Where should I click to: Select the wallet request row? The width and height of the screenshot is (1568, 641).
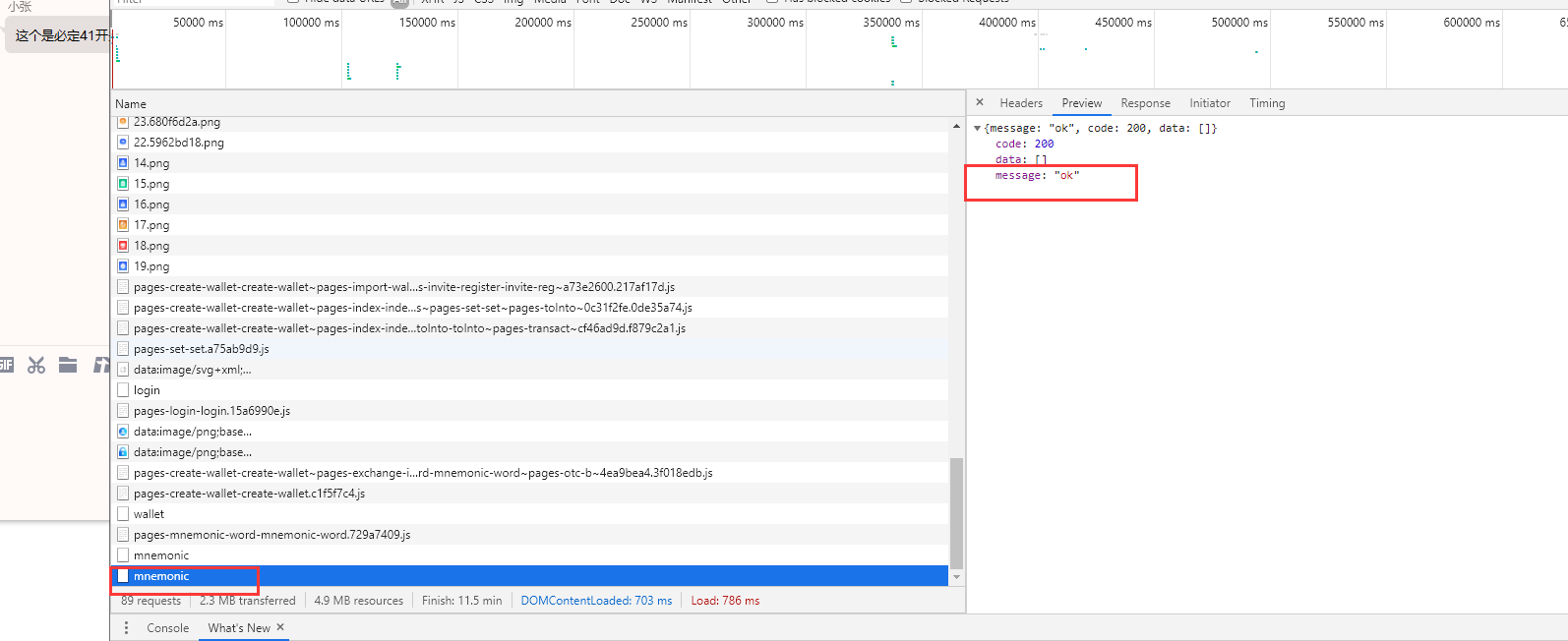click(530, 514)
